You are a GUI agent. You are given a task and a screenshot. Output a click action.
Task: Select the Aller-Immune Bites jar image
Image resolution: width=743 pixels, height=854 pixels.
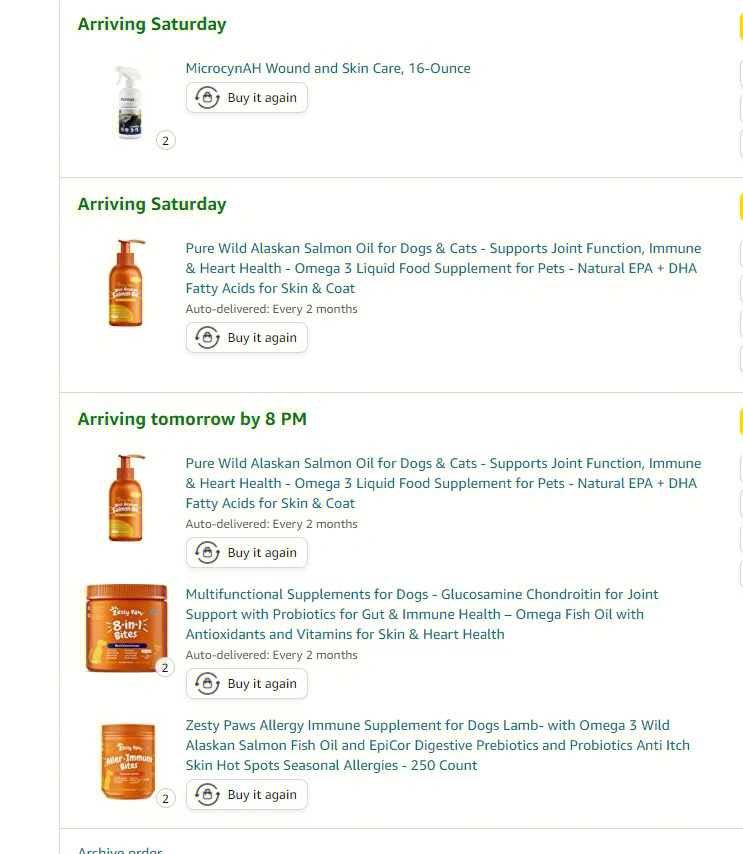tap(127, 760)
